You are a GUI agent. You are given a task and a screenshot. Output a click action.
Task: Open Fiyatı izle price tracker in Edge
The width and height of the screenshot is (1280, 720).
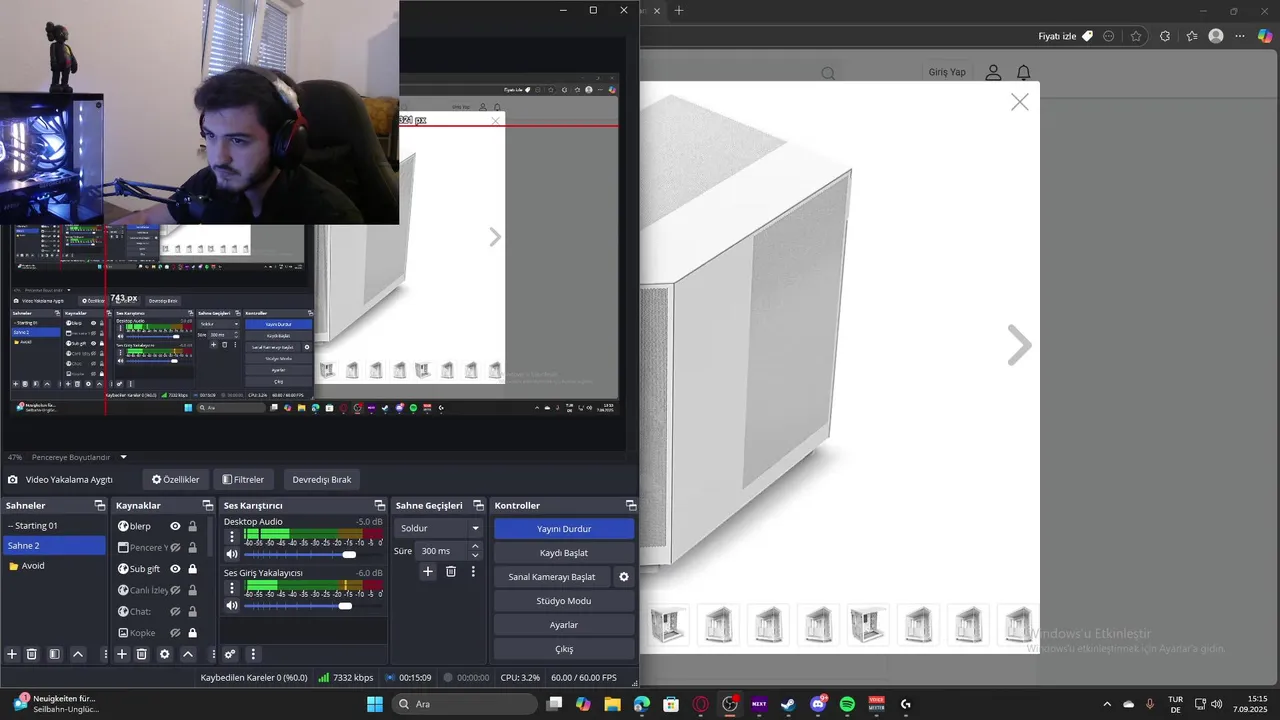(x=1065, y=36)
